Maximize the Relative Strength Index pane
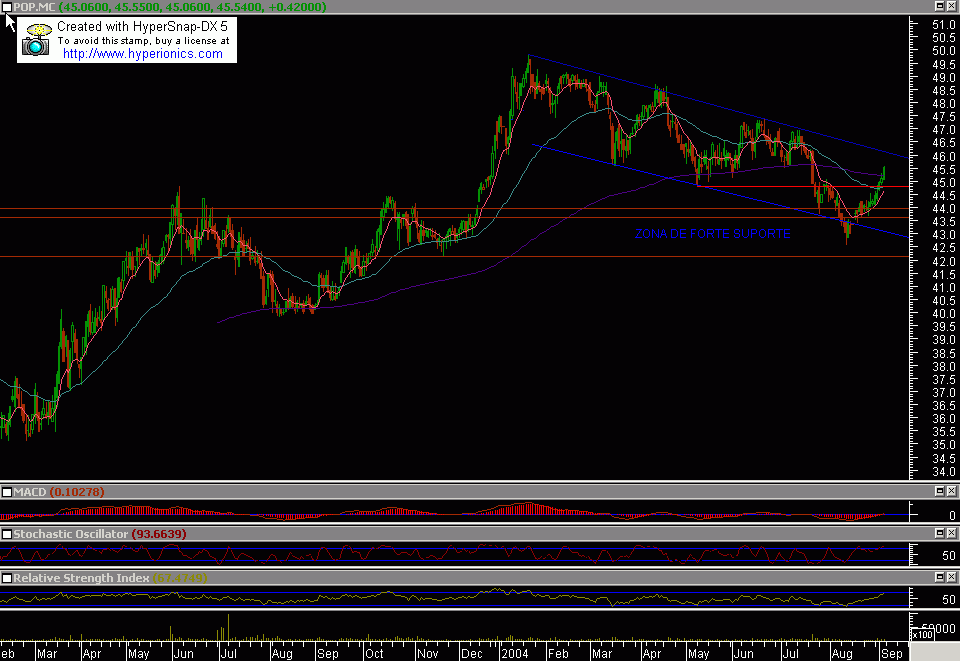This screenshot has height=661, width=960. (937, 578)
